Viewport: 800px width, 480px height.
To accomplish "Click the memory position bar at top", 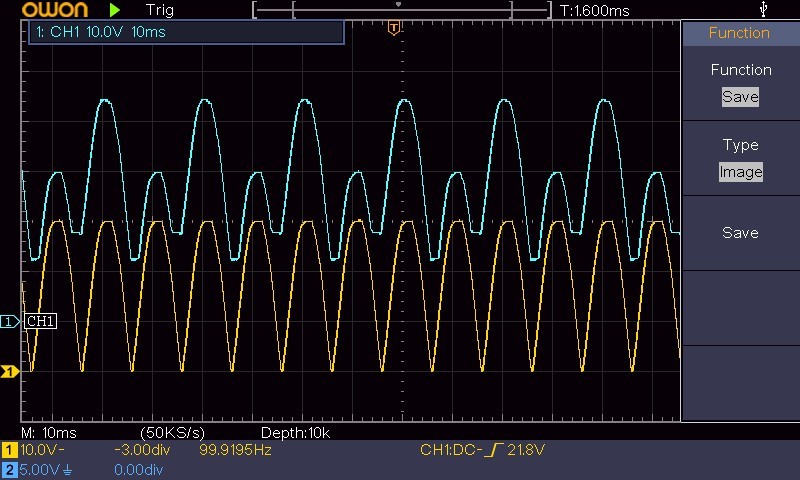I will point(402,10).
